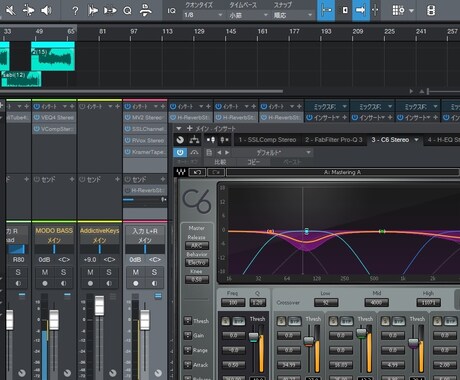Toggle the C6 plugin power button
This screenshot has height=380, width=460.
coord(180,153)
